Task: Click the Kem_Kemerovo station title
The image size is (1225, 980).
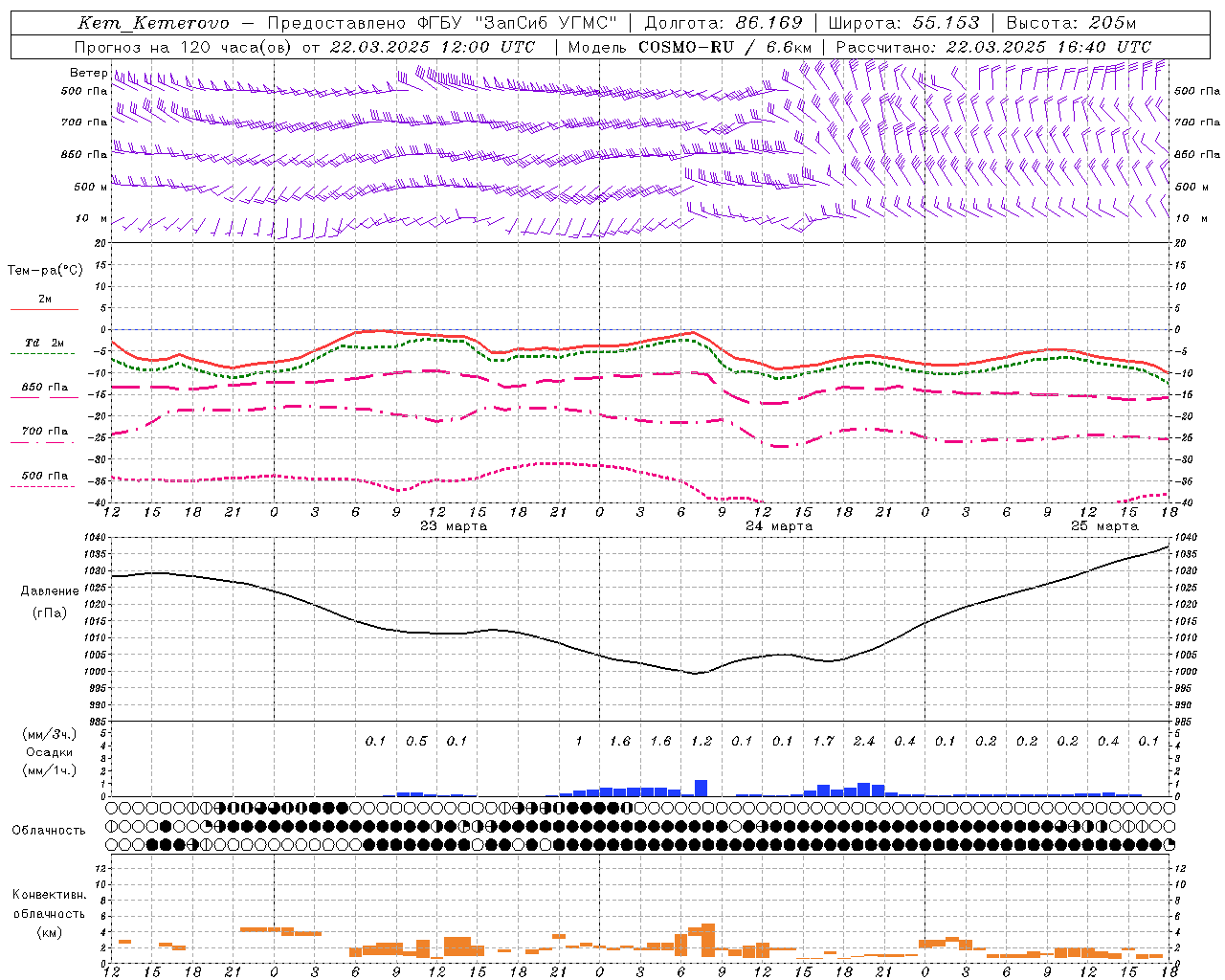Action: (153, 23)
